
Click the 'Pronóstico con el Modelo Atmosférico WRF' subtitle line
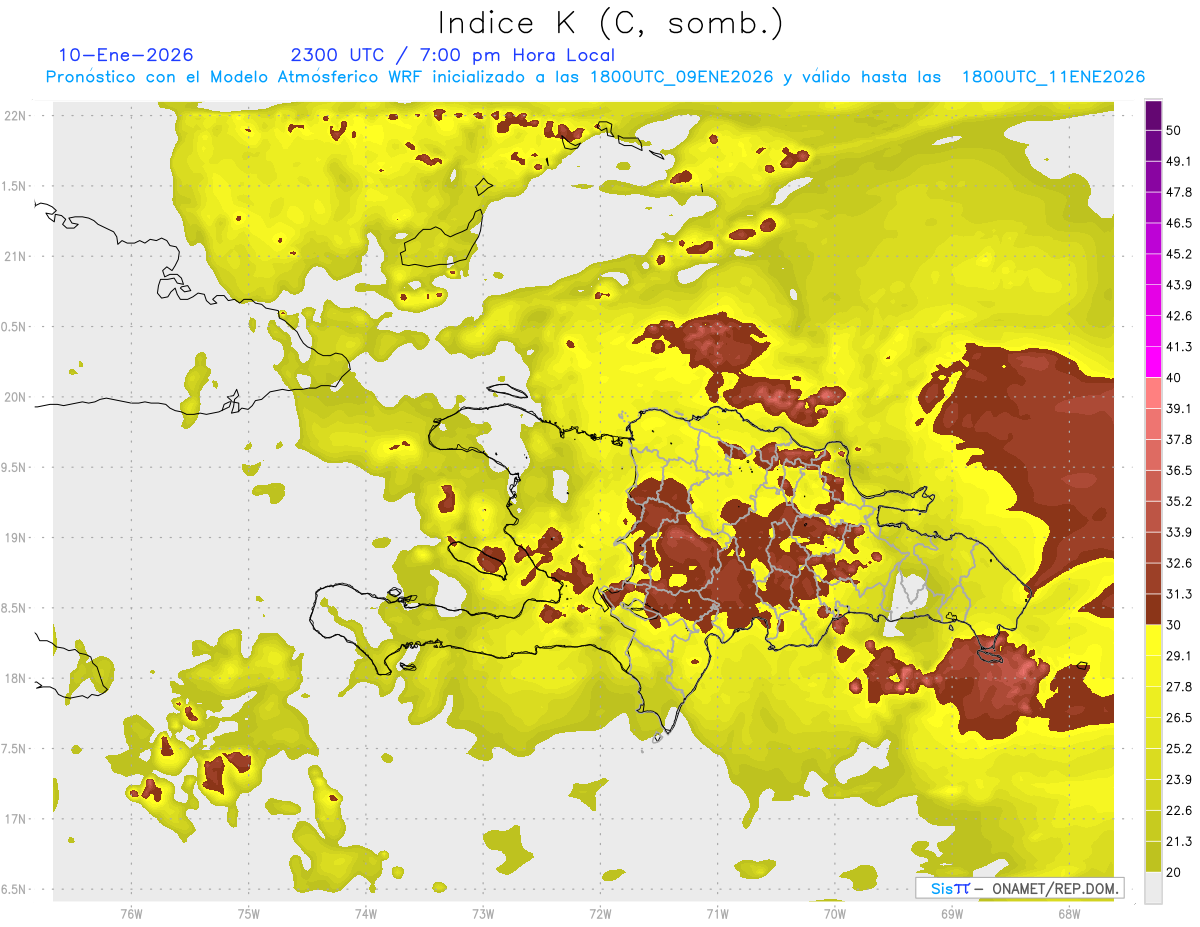(x=595, y=77)
